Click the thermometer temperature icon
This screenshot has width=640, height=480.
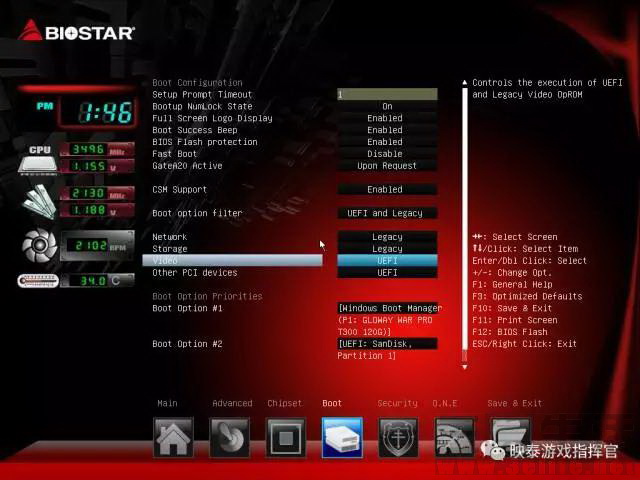pyautogui.click(x=38, y=281)
